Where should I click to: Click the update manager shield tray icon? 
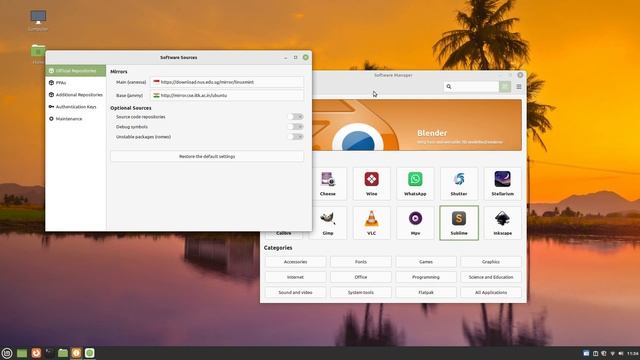click(x=604, y=353)
